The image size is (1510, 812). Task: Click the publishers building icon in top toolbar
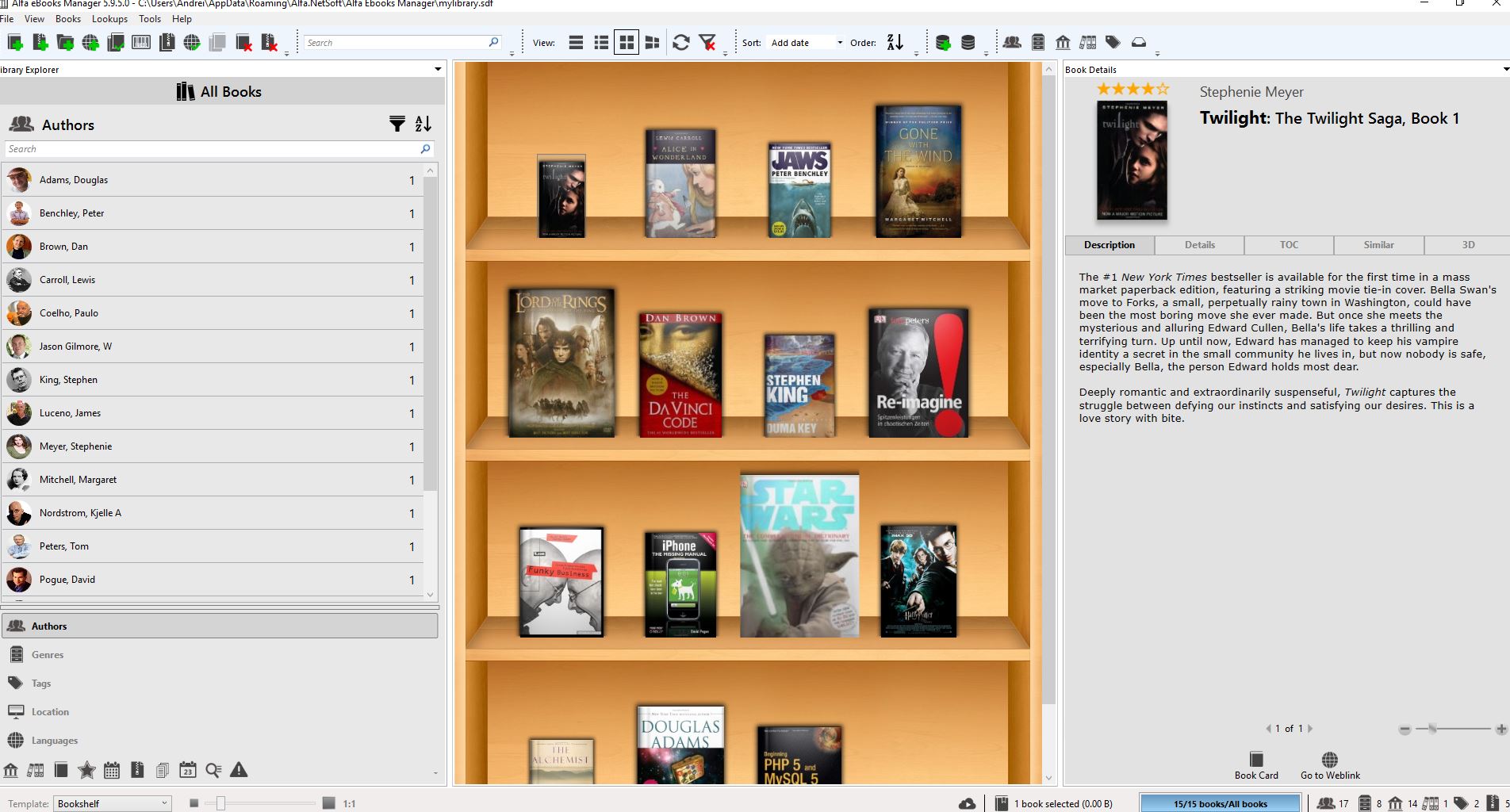[1063, 43]
